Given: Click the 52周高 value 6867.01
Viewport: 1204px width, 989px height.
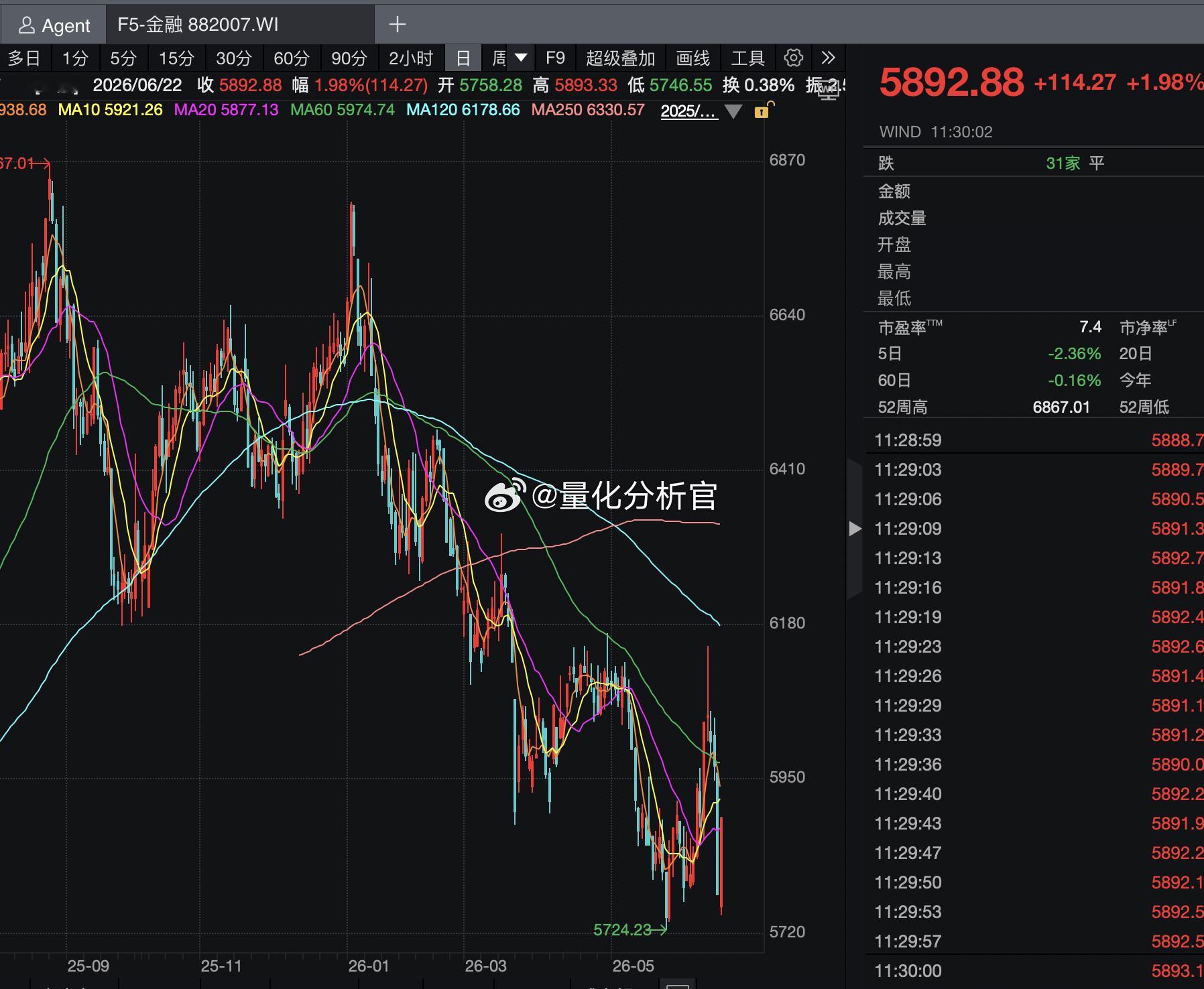Looking at the screenshot, I should [1061, 407].
